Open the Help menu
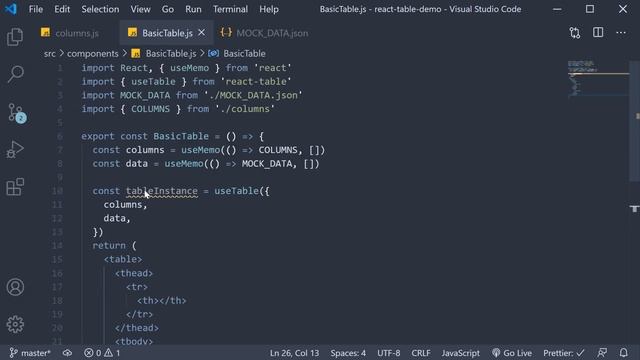The image size is (640, 360). (x=269, y=9)
